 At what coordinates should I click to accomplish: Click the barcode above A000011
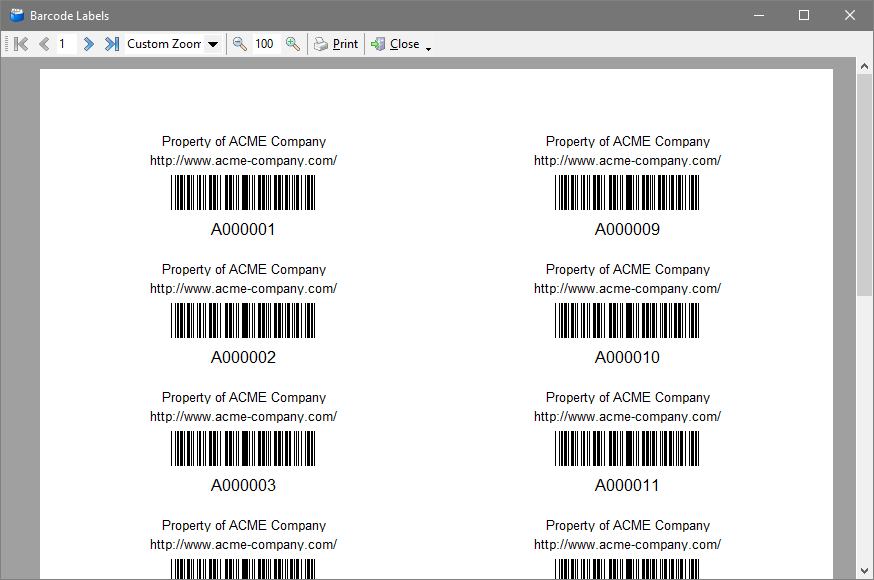pyautogui.click(x=627, y=449)
